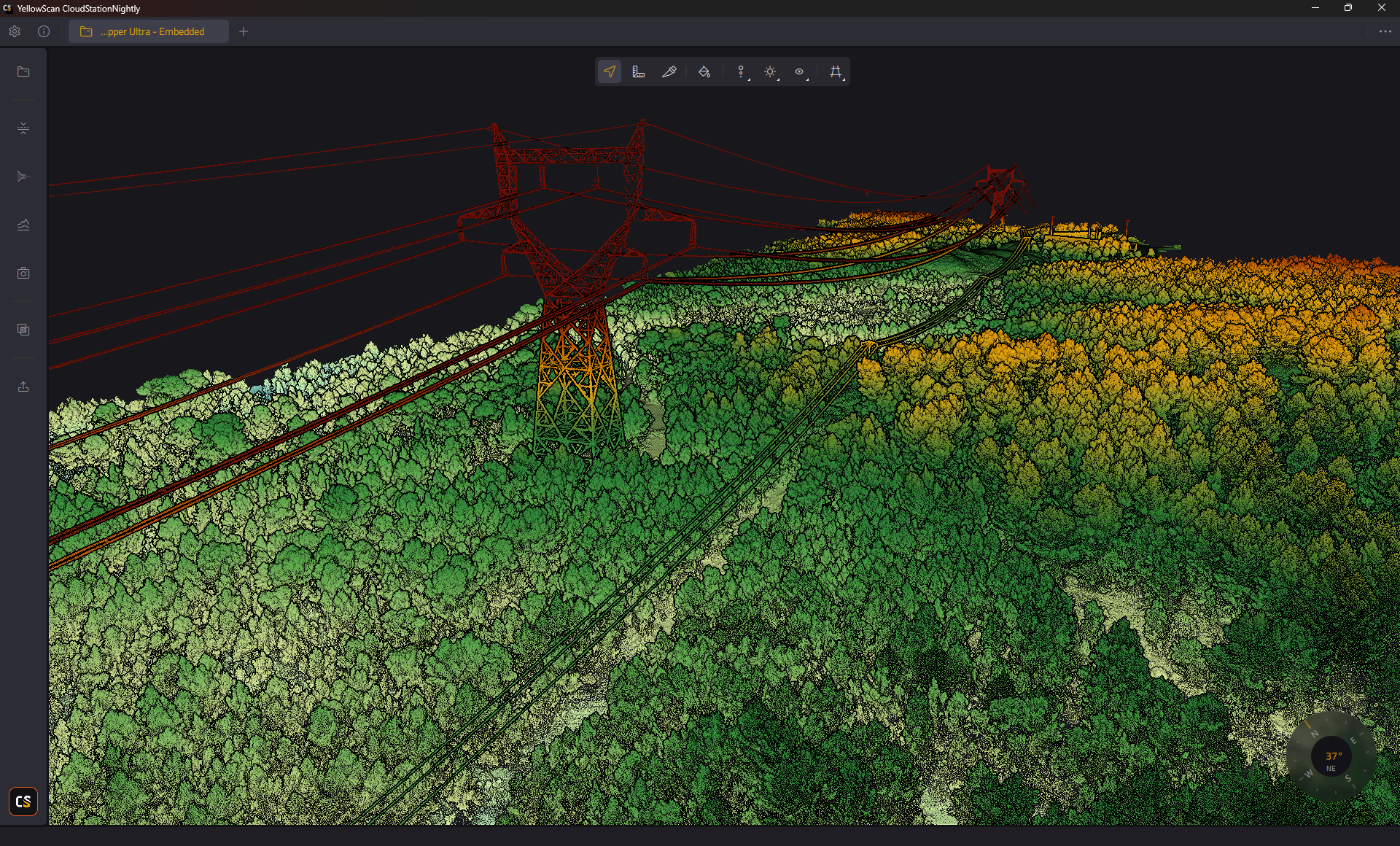Open the settings gear
This screenshot has height=846, width=1400.
(15, 31)
